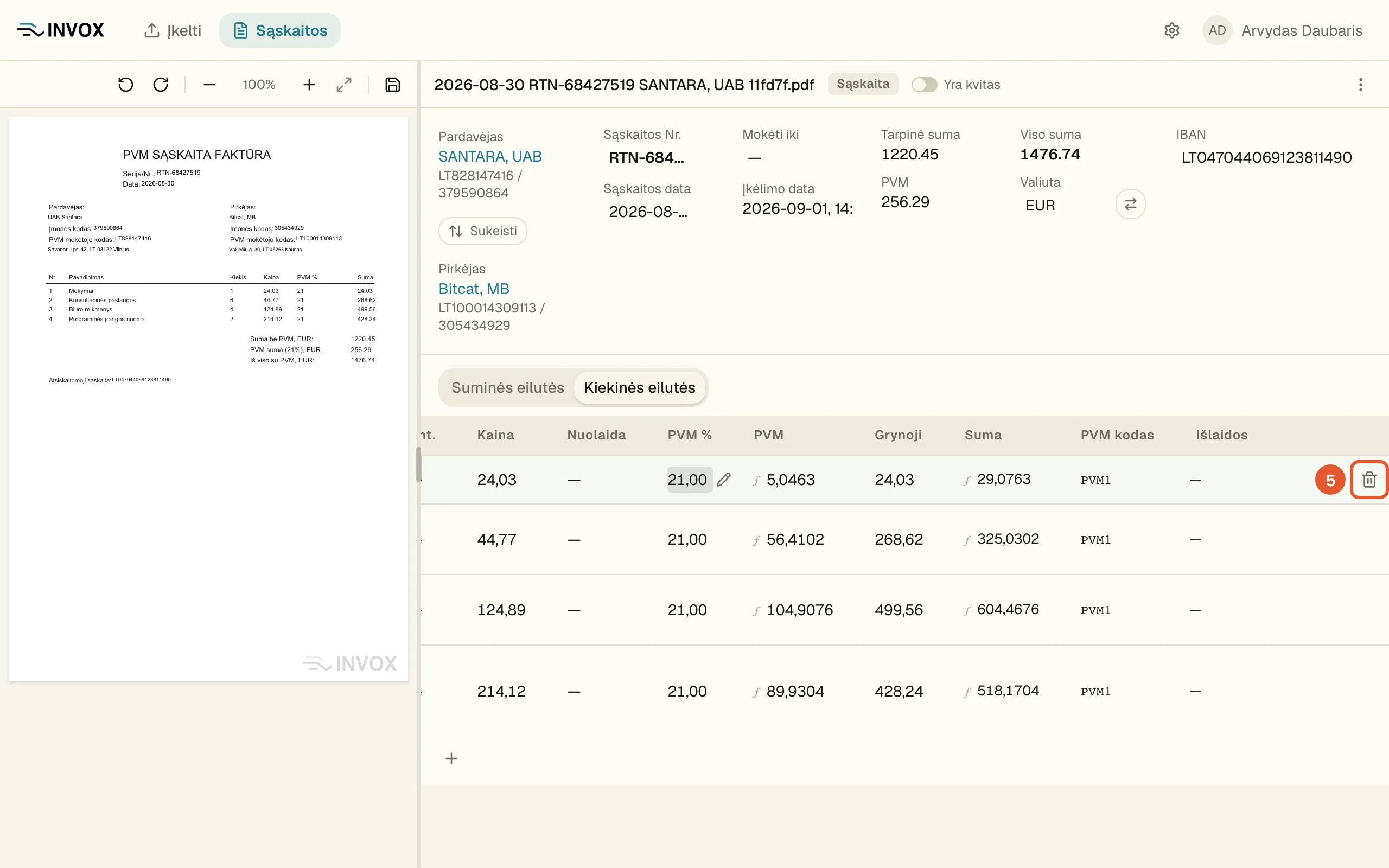Click the pencil edit icon in first row
This screenshot has width=1389, height=868.
point(724,480)
